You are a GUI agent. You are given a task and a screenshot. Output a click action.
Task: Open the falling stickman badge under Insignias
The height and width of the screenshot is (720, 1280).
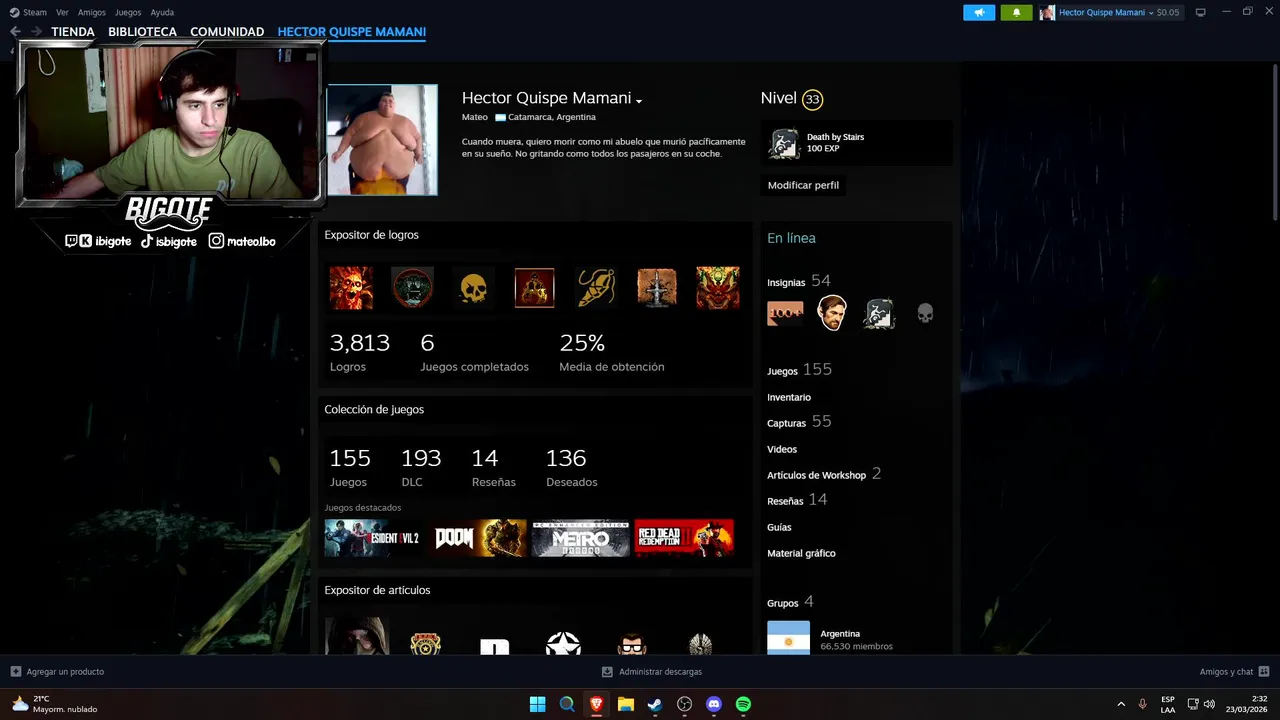[x=879, y=314]
